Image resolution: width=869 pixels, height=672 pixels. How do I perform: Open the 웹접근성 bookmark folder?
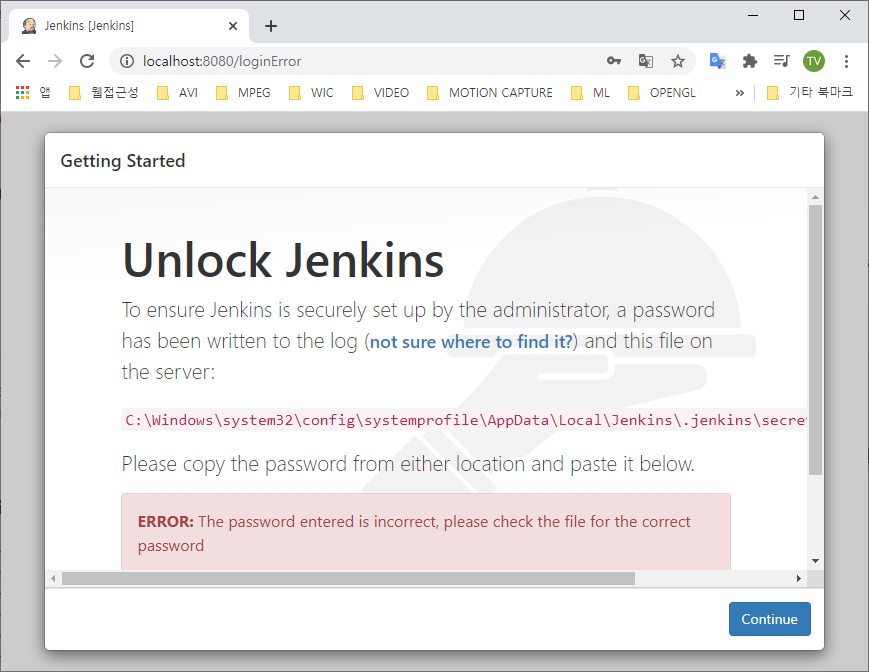103,93
